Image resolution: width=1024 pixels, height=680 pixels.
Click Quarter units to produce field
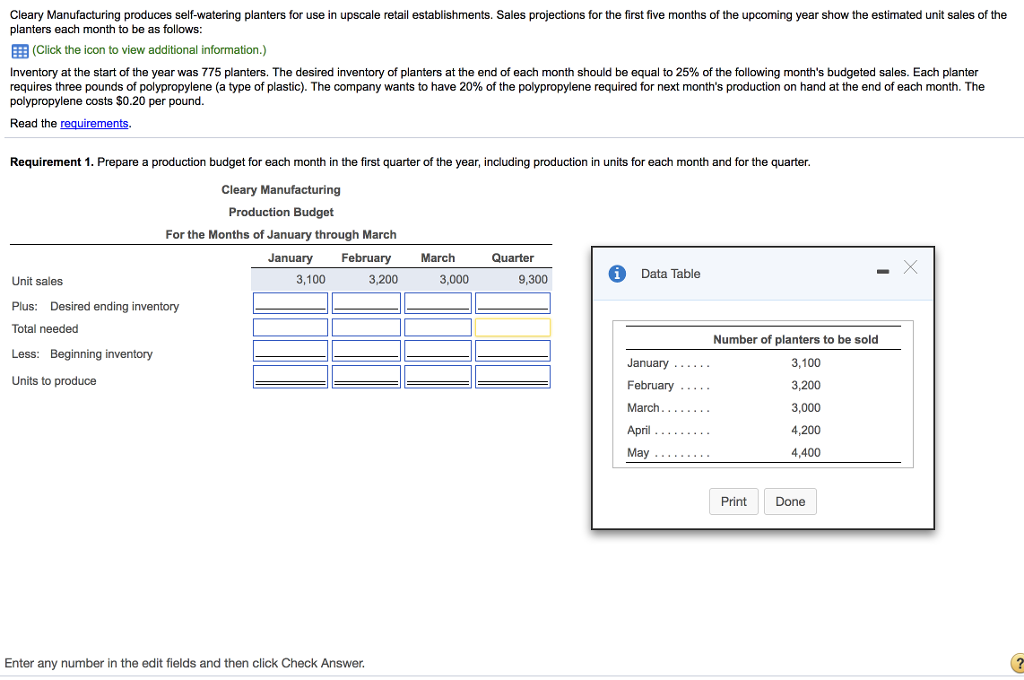(512, 375)
